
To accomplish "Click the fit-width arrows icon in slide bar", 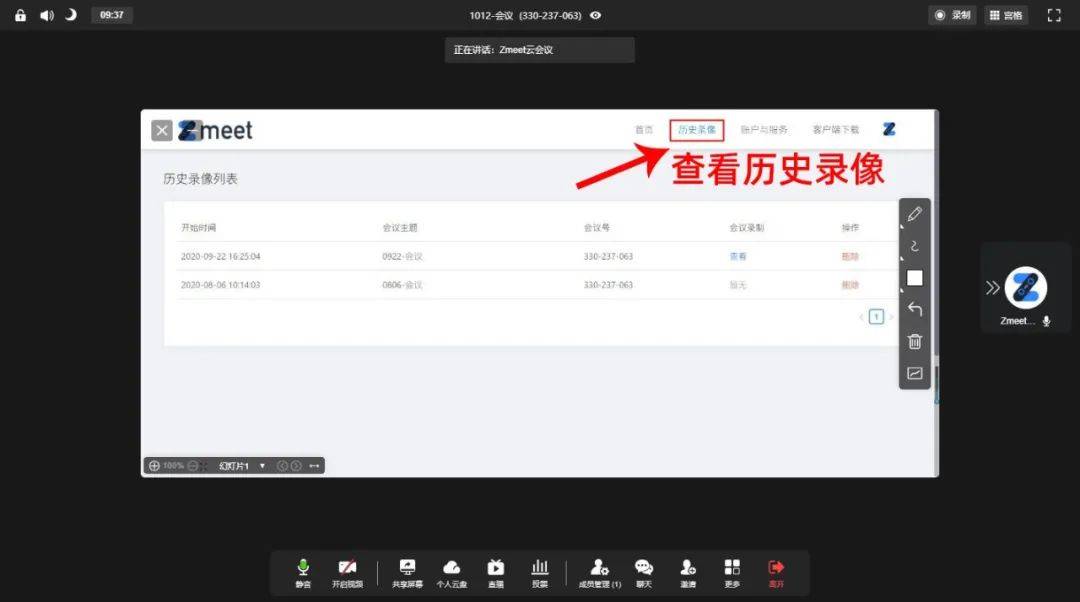I will coord(314,466).
